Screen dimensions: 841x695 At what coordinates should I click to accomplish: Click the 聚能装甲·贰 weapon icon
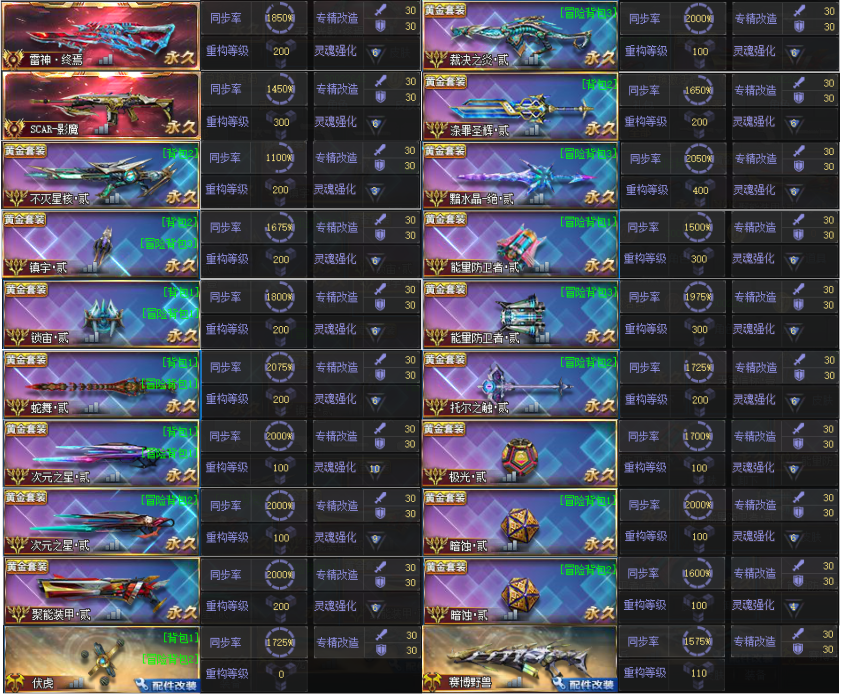[101, 591]
